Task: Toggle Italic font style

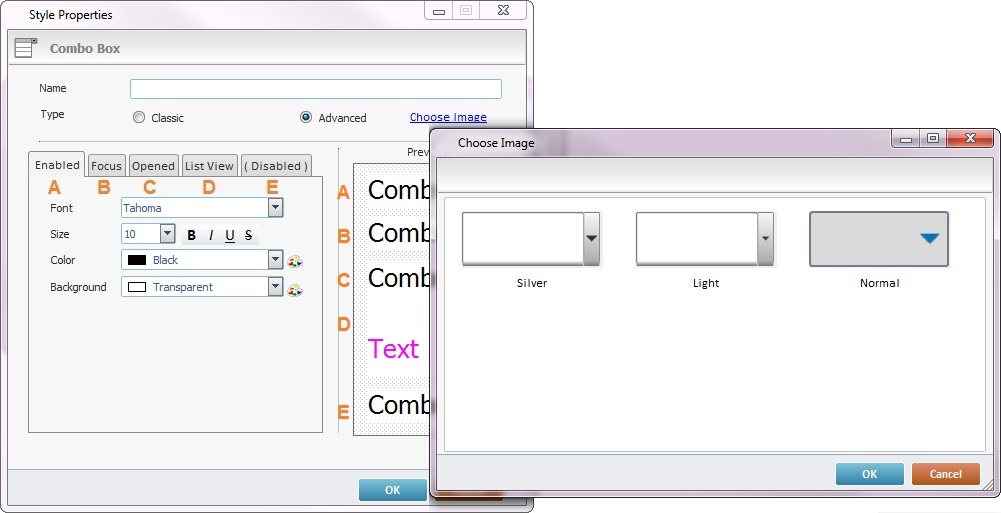Action: pos(211,235)
